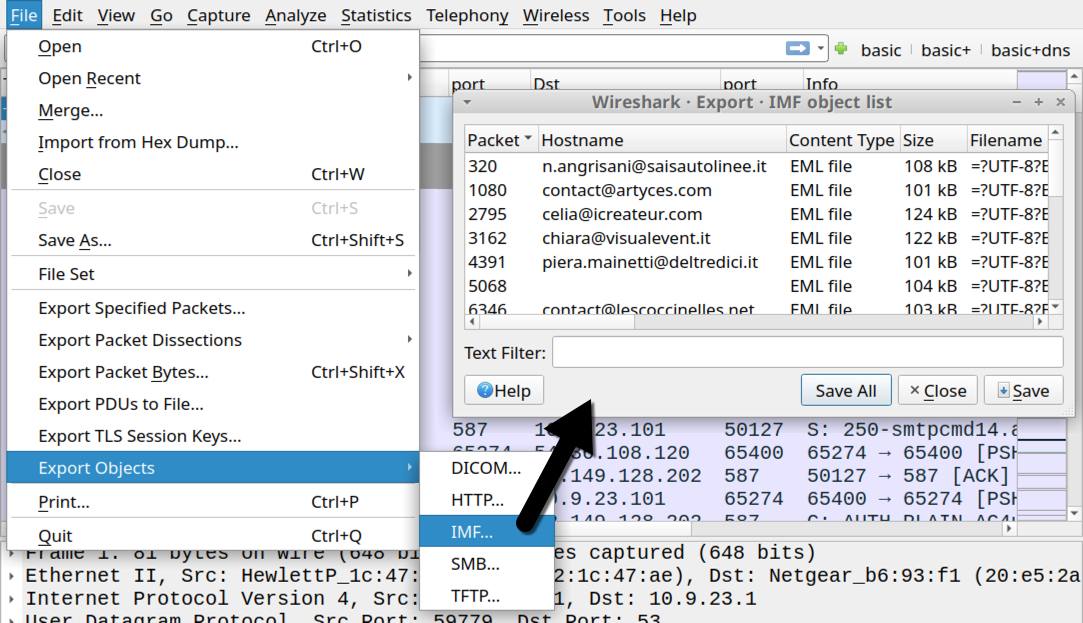Select the n.angrisani@saisautolinee.it row
Viewport: 1083px width, 623px height.
[756, 166]
